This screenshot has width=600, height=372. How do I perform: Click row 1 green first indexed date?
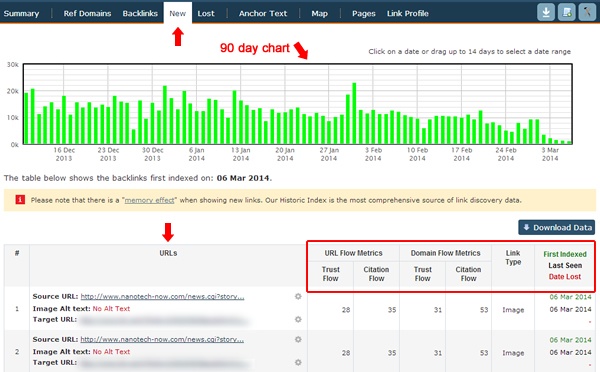tap(571, 297)
